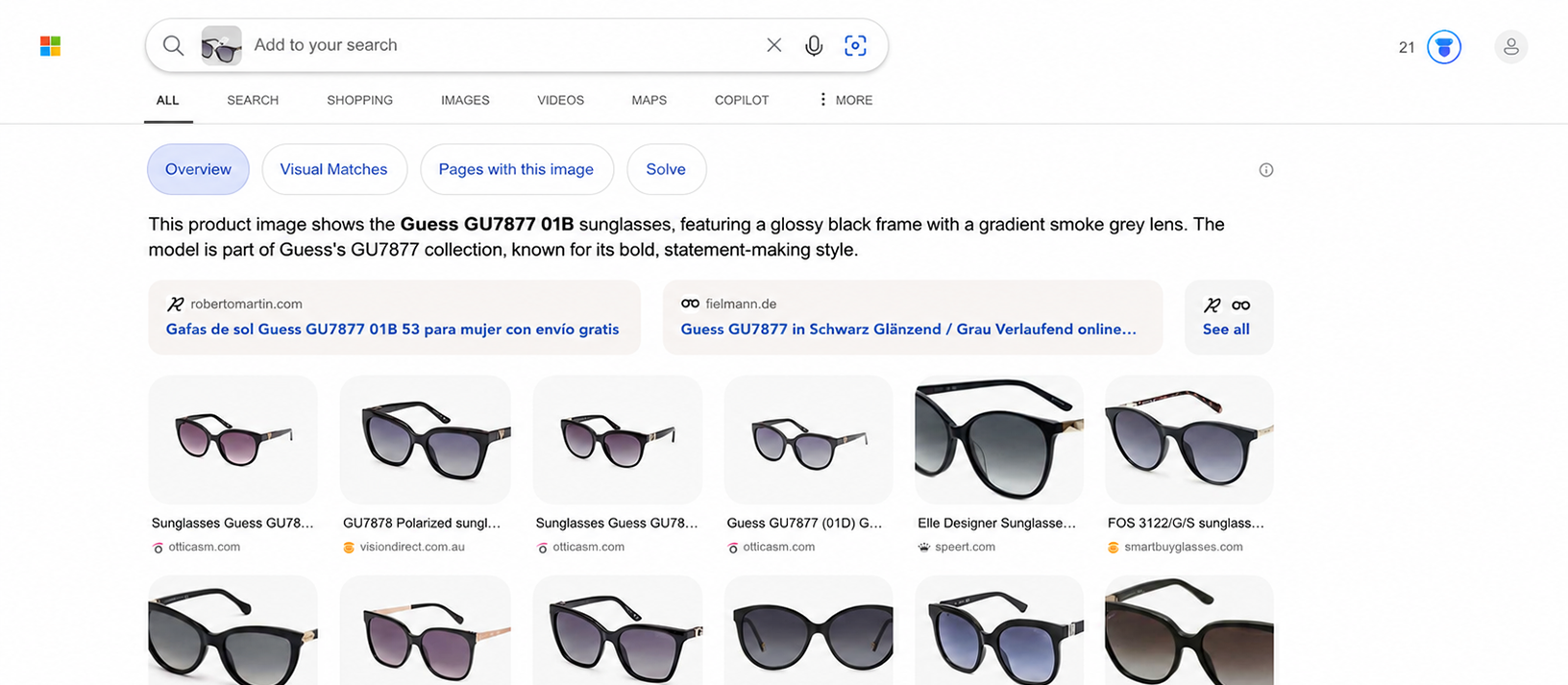Expand the MORE menu

[845, 100]
